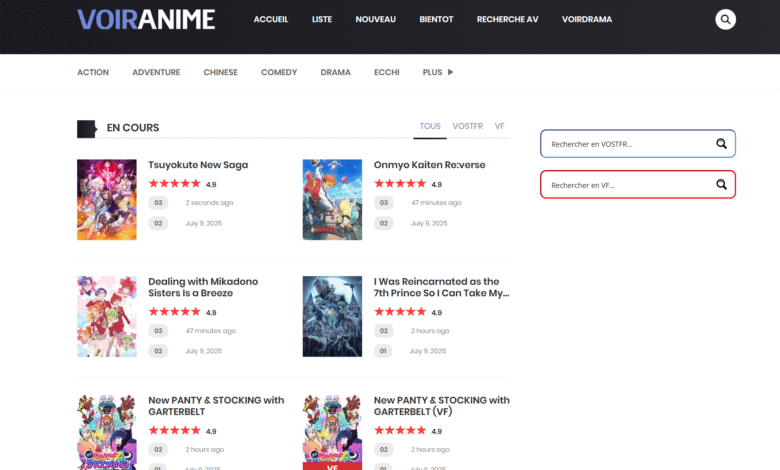Select the DRAMA genre
Viewport: 780px width, 470px height.
pyautogui.click(x=335, y=72)
